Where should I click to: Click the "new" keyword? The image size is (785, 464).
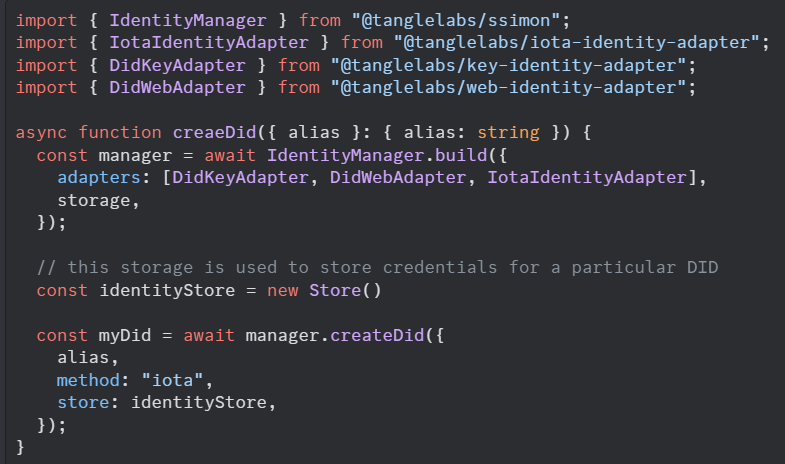282,290
